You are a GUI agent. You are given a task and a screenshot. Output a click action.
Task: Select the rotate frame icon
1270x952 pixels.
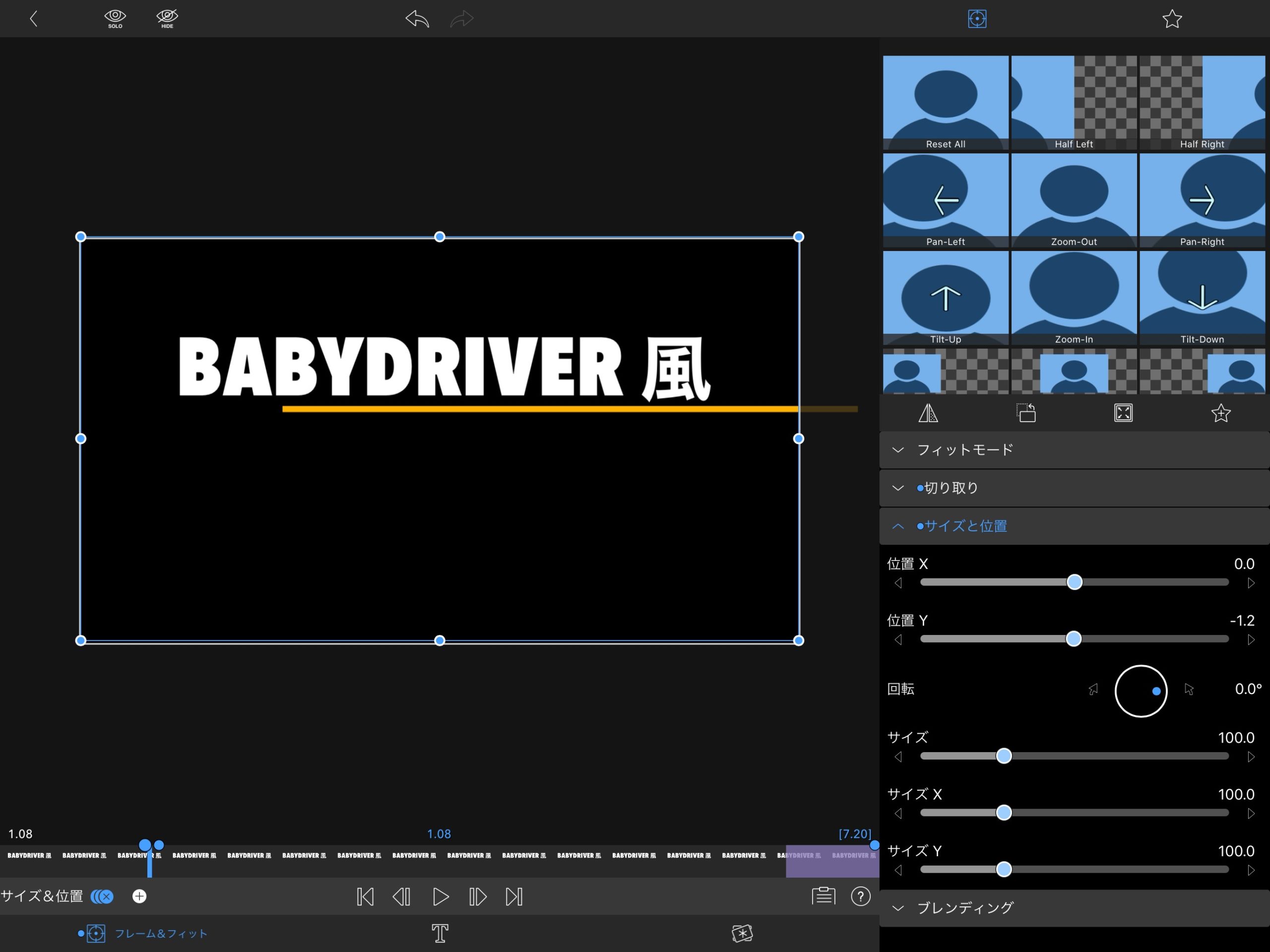[x=1026, y=413]
